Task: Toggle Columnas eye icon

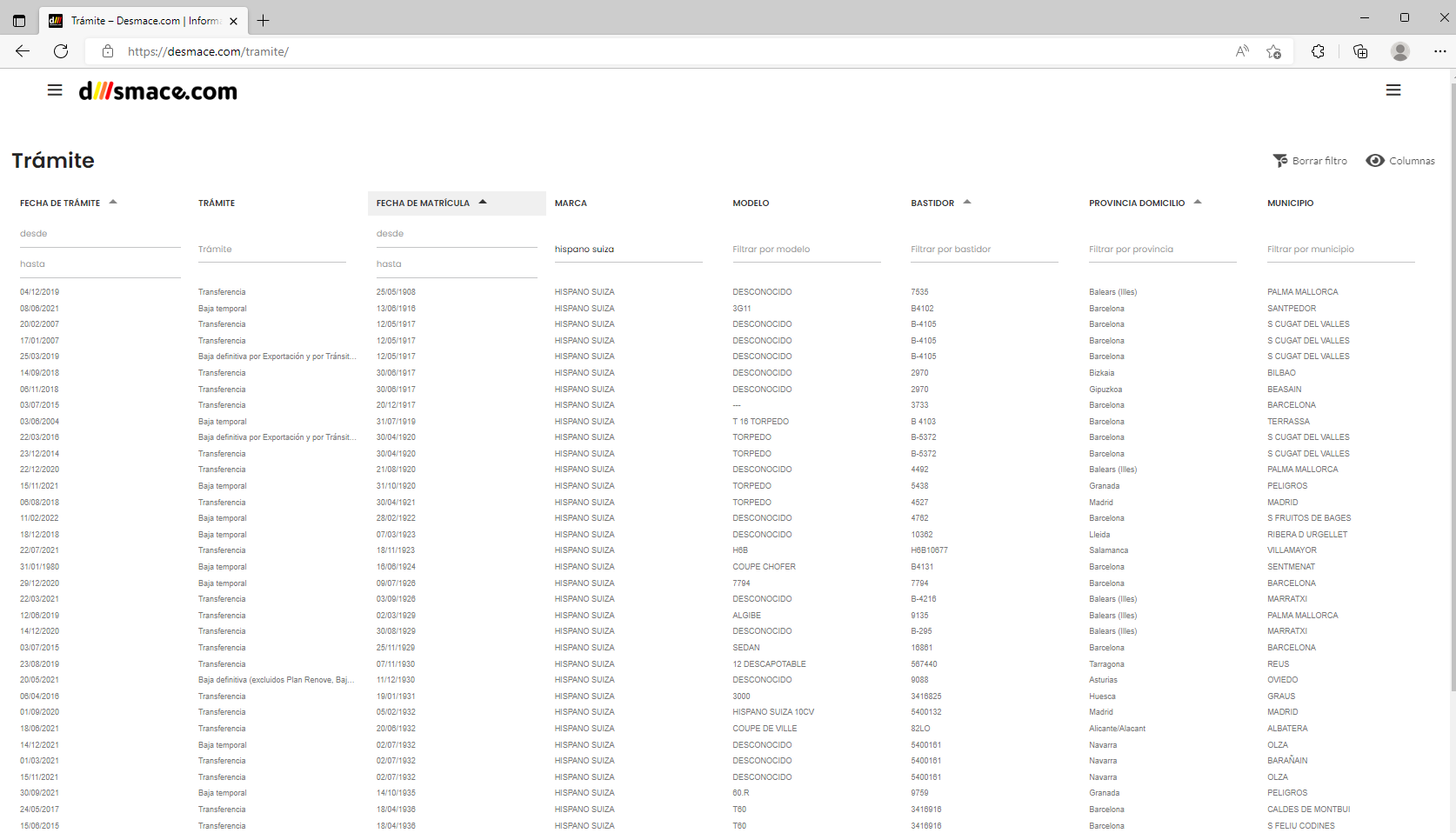Action: pos(1375,161)
